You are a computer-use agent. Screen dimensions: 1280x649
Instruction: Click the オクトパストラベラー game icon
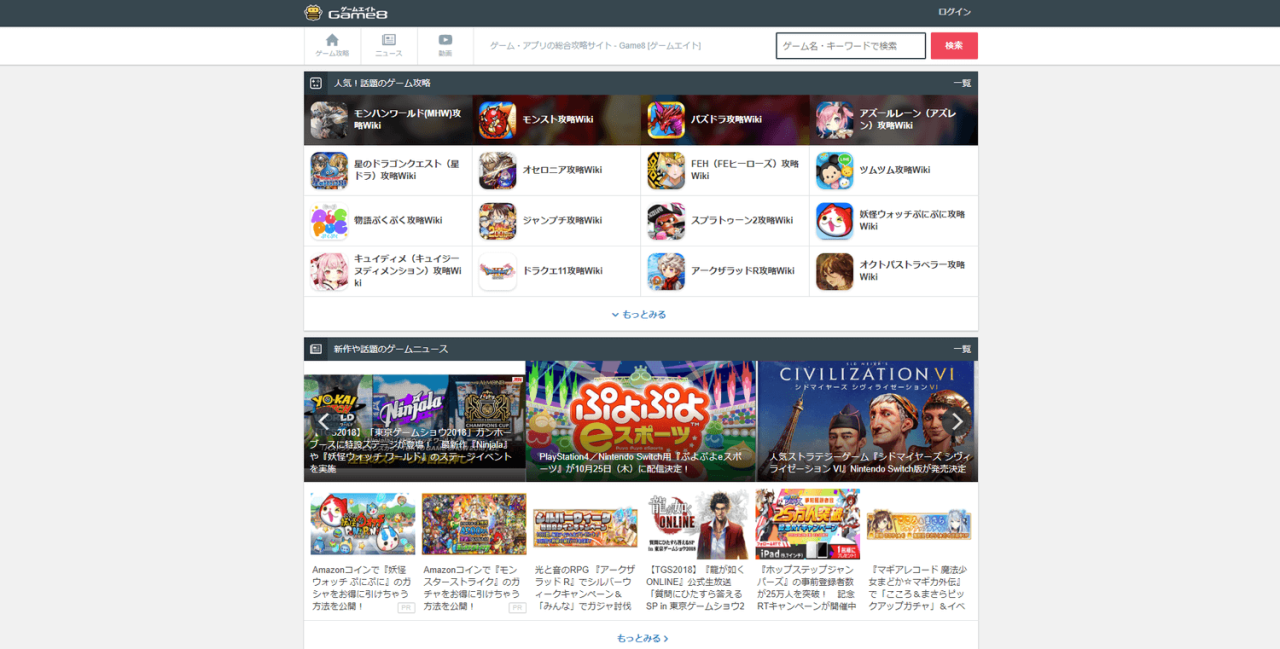click(x=835, y=271)
